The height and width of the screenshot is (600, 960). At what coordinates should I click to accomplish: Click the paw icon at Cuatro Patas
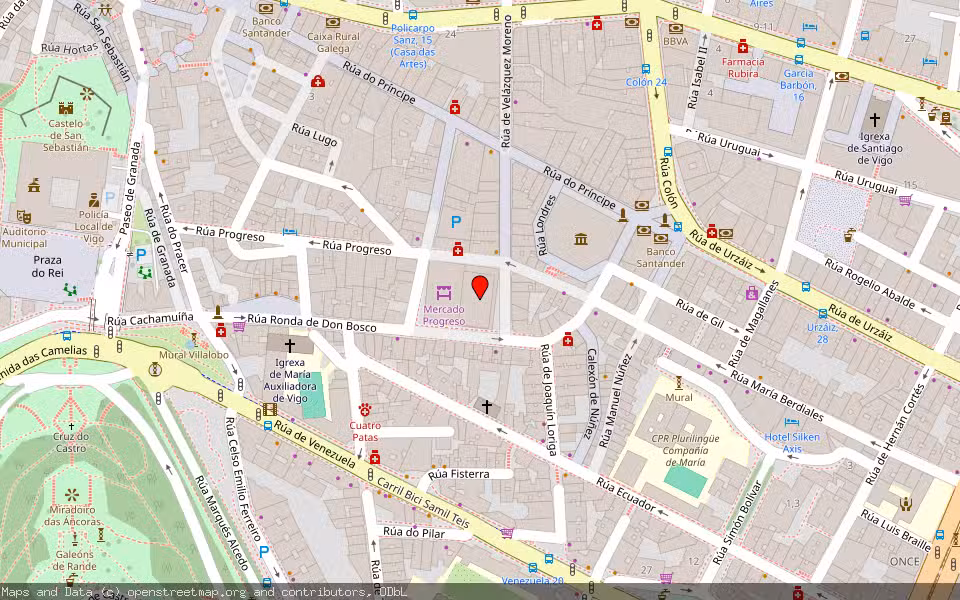click(364, 410)
